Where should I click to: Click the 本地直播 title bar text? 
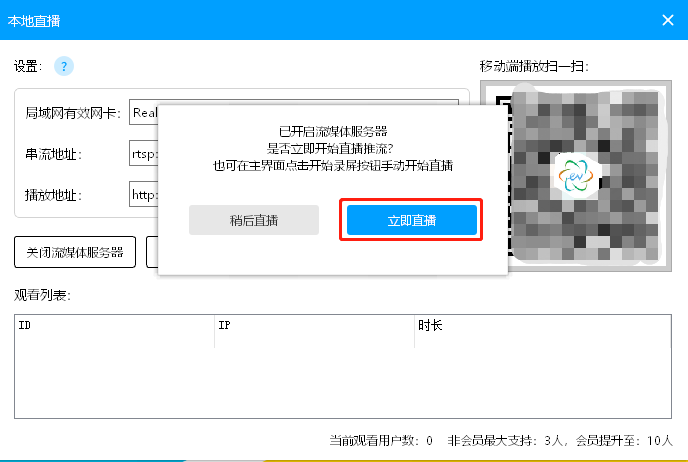click(33, 20)
